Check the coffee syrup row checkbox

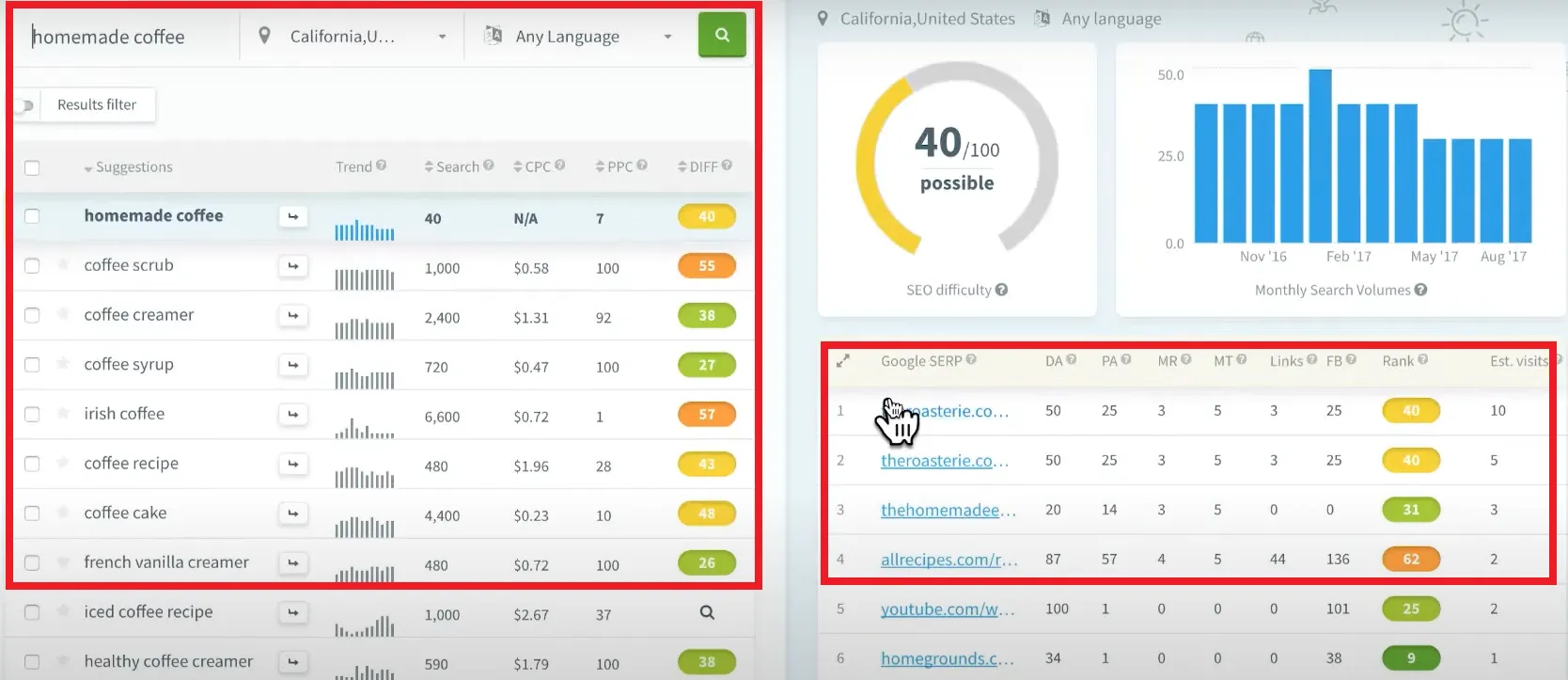coord(32,365)
